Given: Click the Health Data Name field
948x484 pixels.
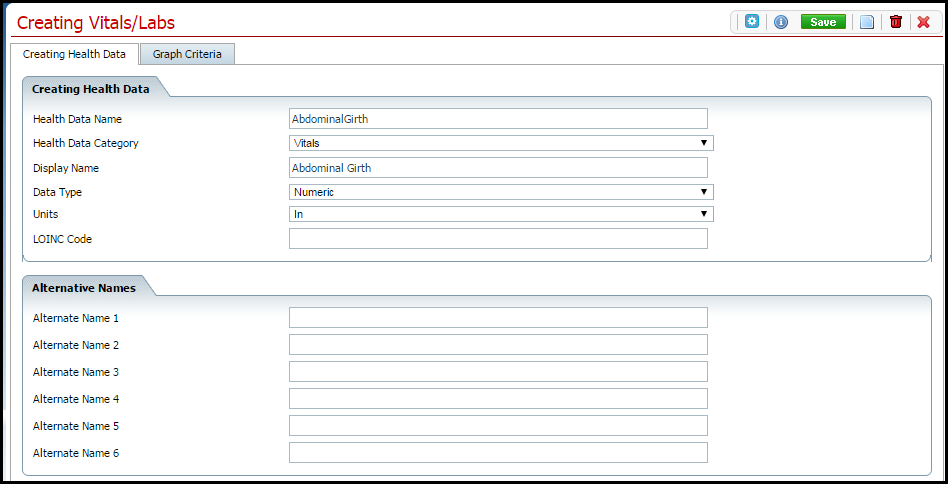Looking at the screenshot, I should tap(497, 119).
